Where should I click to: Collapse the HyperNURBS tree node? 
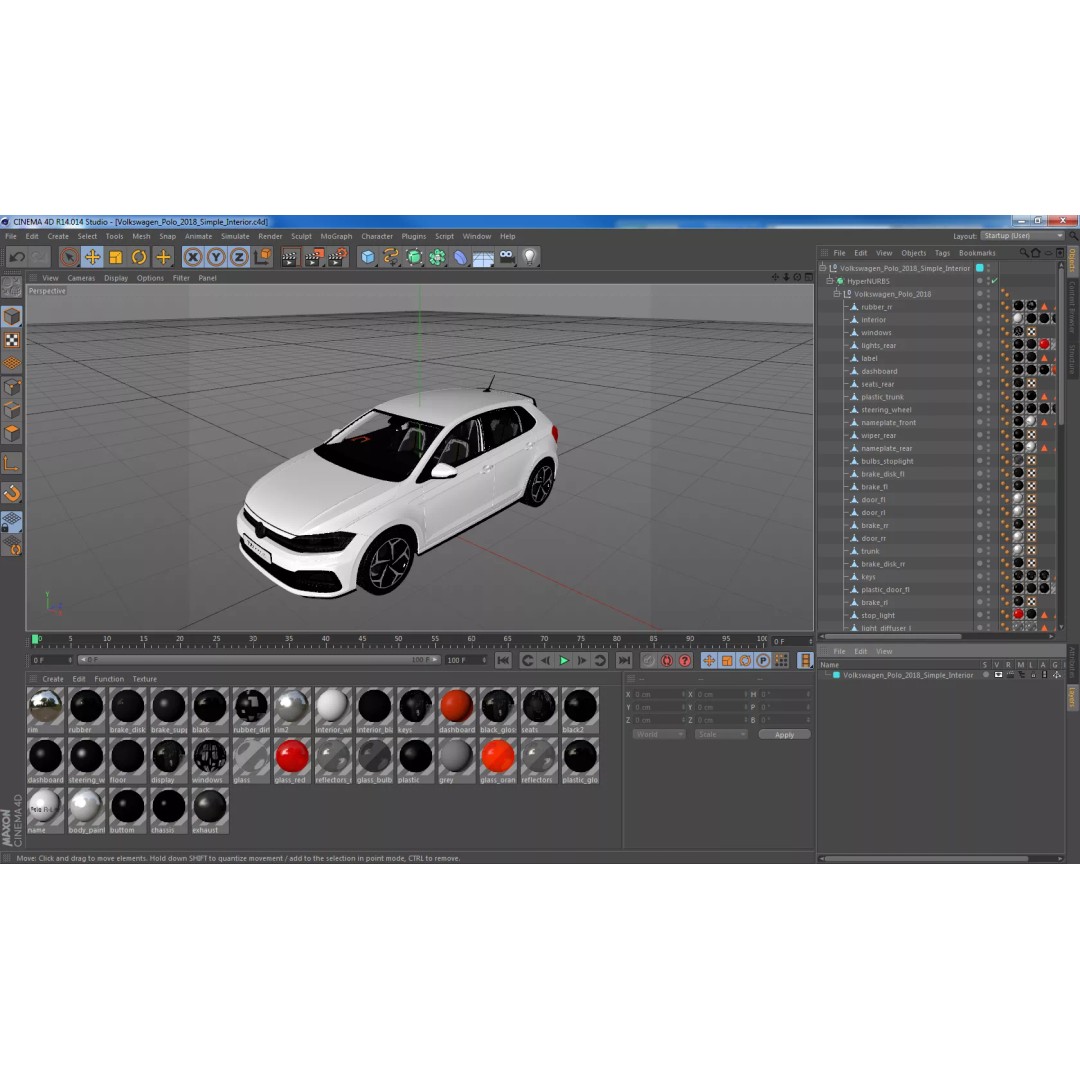(830, 281)
